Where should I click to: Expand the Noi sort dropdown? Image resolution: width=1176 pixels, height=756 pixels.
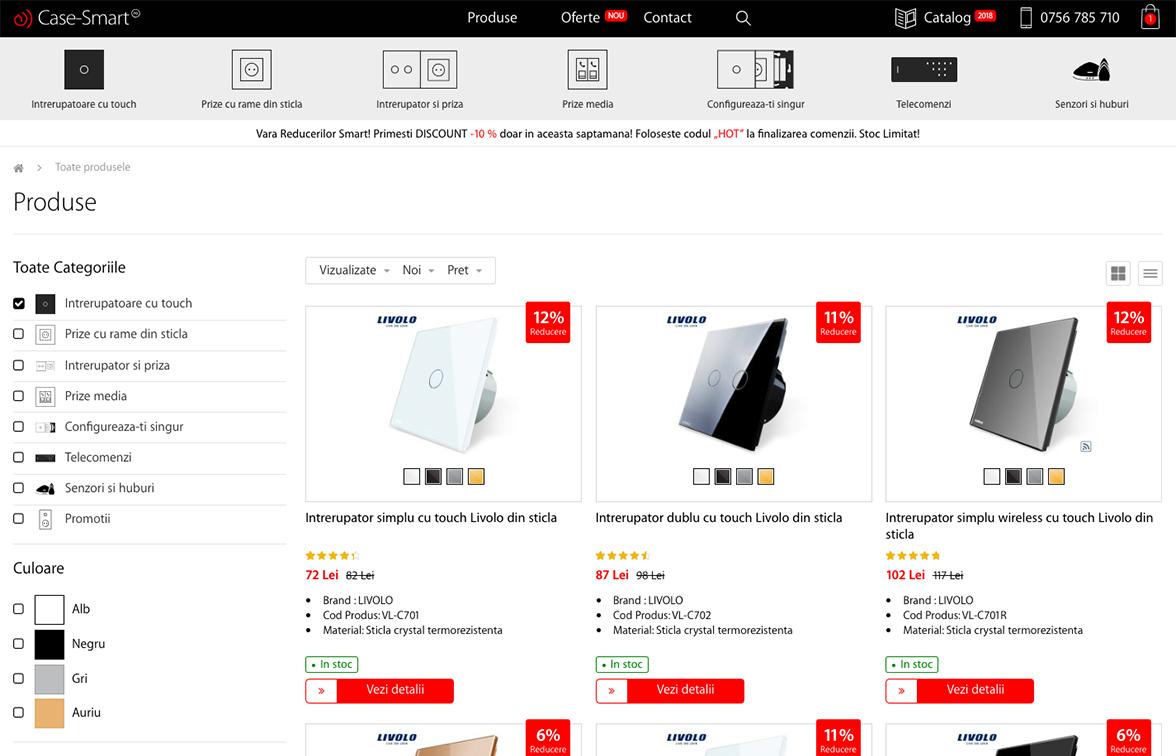[x=418, y=270]
